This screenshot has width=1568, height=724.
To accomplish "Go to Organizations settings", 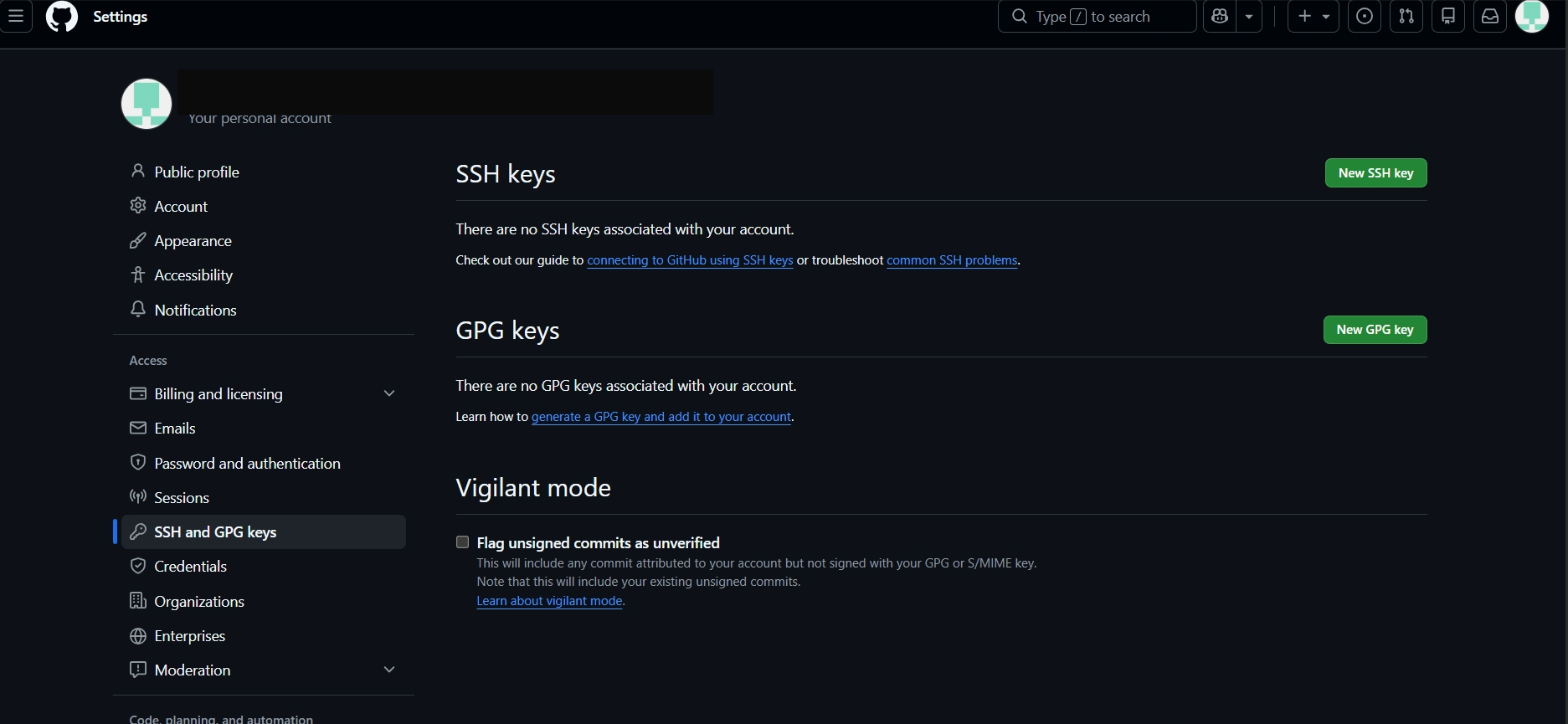I will tap(264, 602).
